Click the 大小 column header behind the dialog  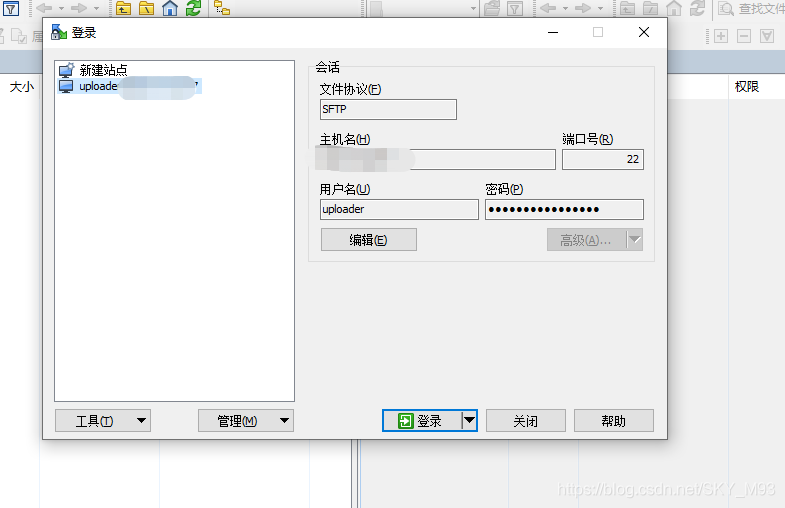click(x=22, y=87)
